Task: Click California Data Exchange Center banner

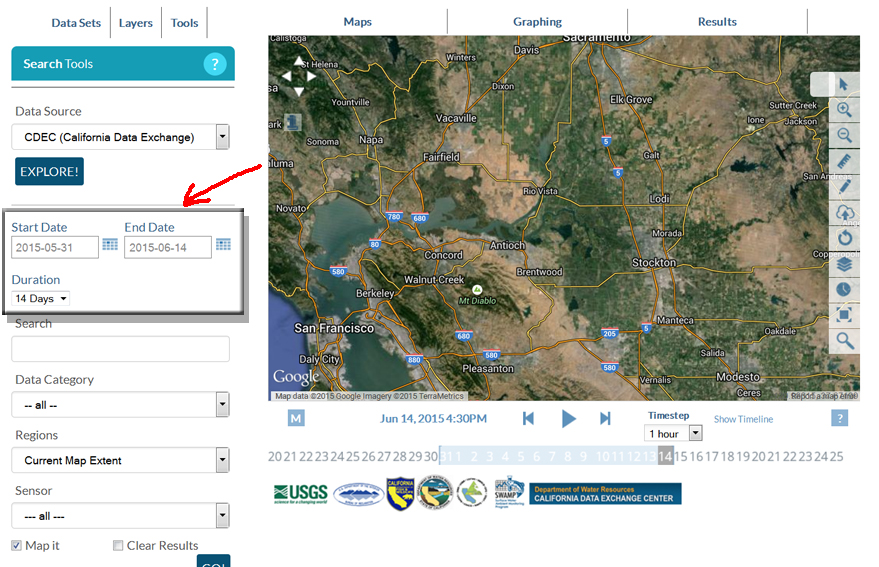Action: (x=605, y=494)
